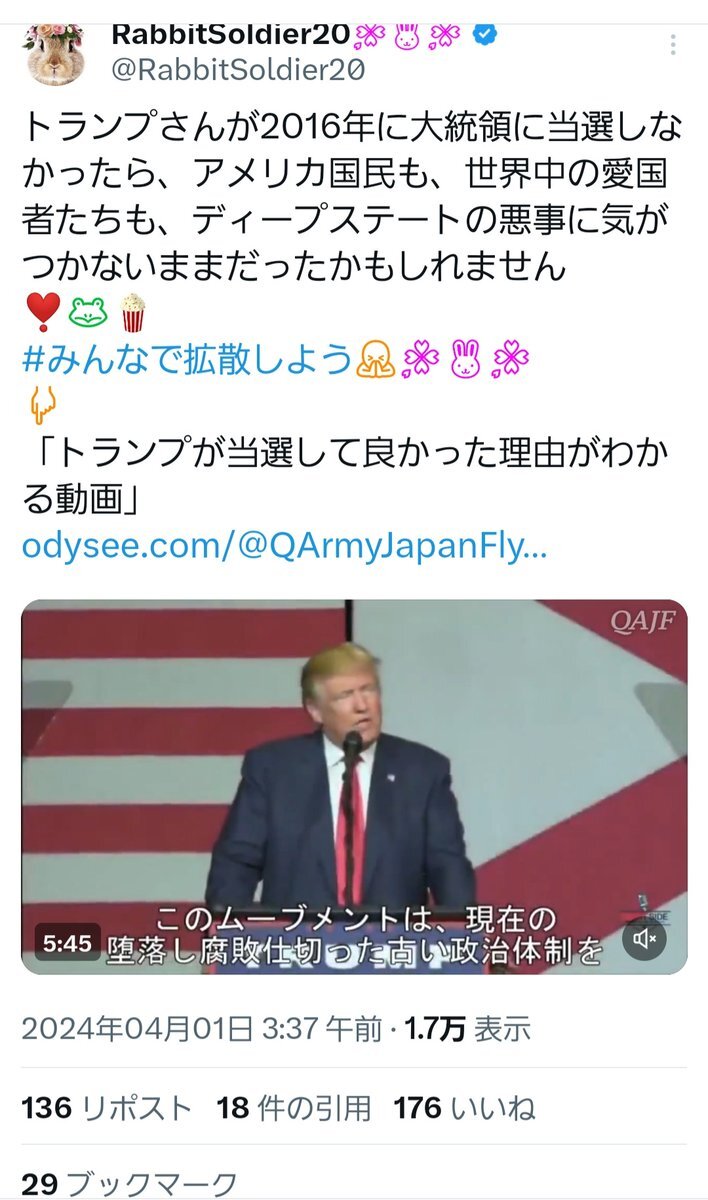View the 176 いいね likes list

(465, 1107)
